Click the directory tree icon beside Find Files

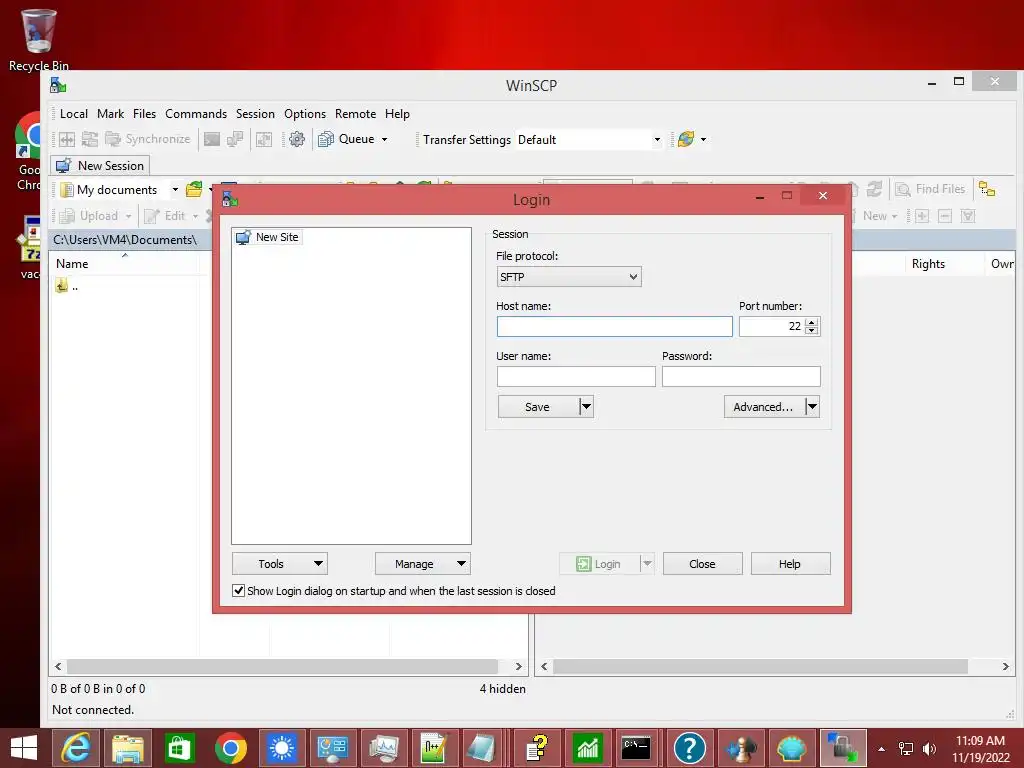click(987, 189)
